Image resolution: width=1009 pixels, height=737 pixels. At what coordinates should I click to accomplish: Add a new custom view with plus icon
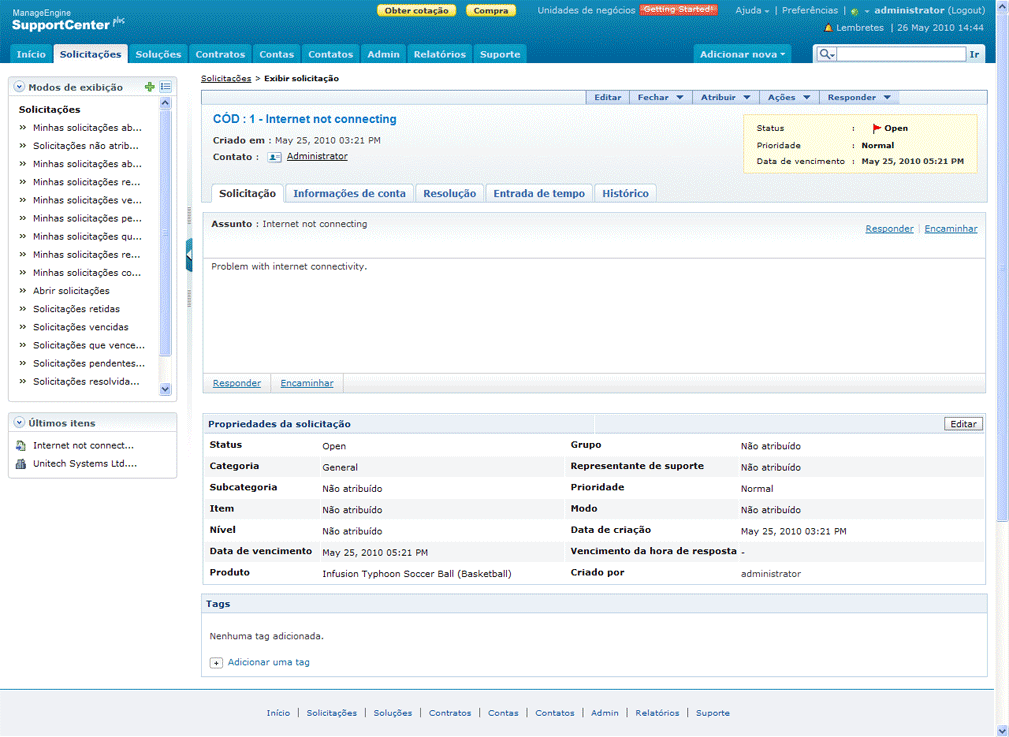coord(149,87)
